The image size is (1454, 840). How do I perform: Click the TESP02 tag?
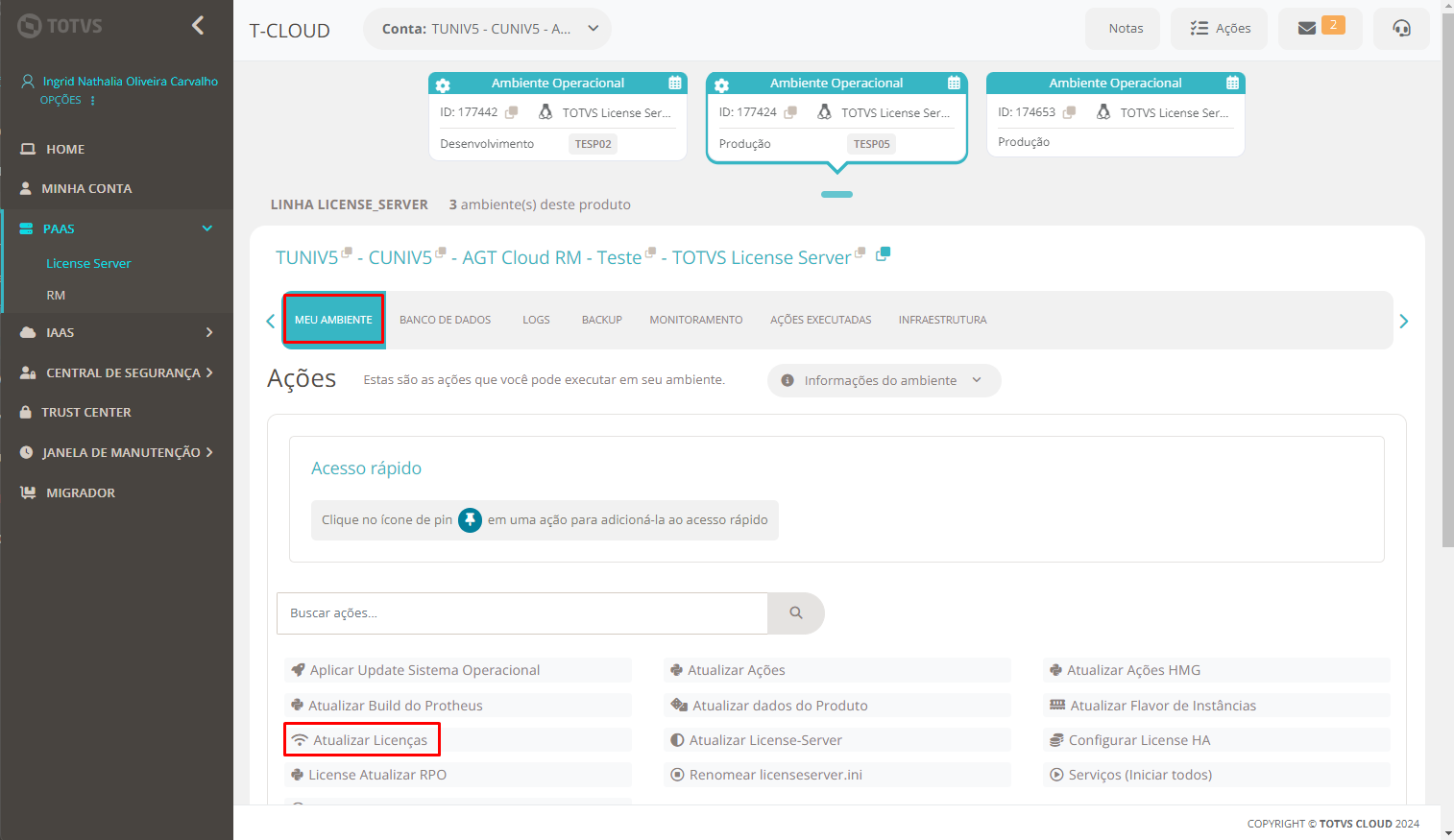click(593, 144)
